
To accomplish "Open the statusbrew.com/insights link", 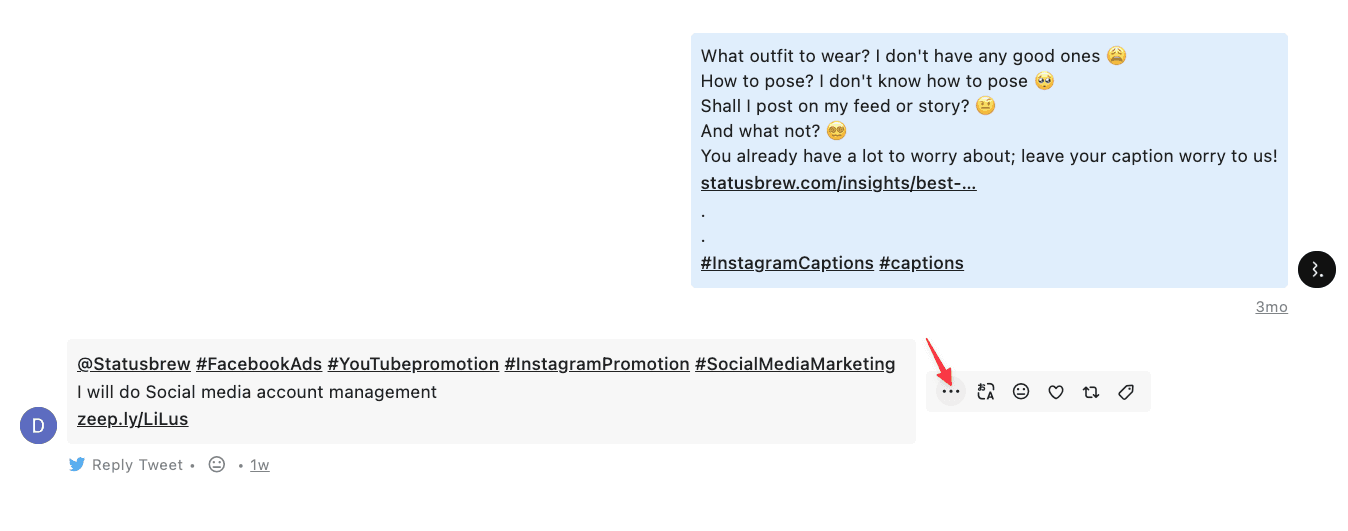I will click(x=838, y=183).
